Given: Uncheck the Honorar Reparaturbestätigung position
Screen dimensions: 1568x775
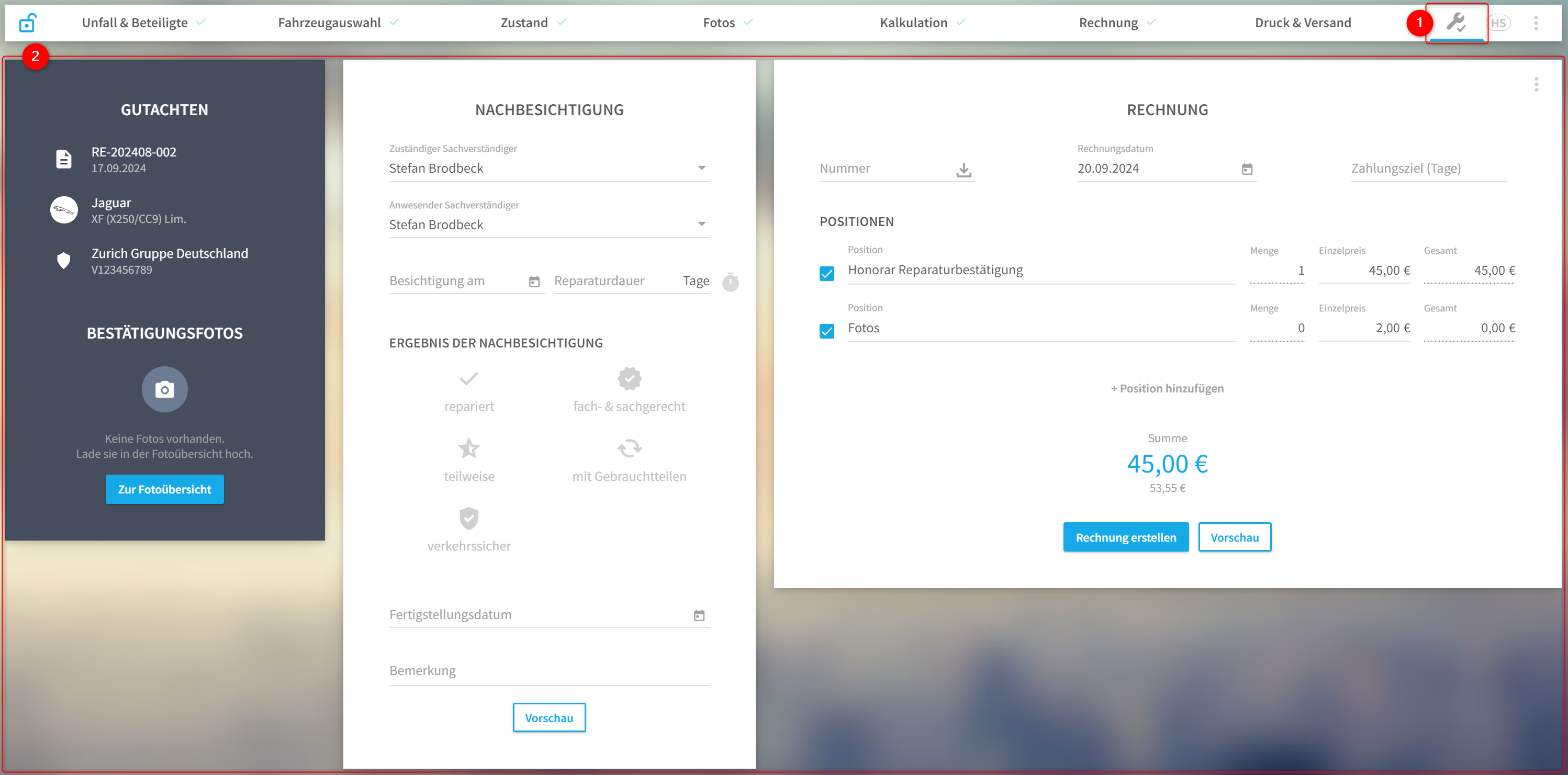Looking at the screenshot, I should 826,273.
